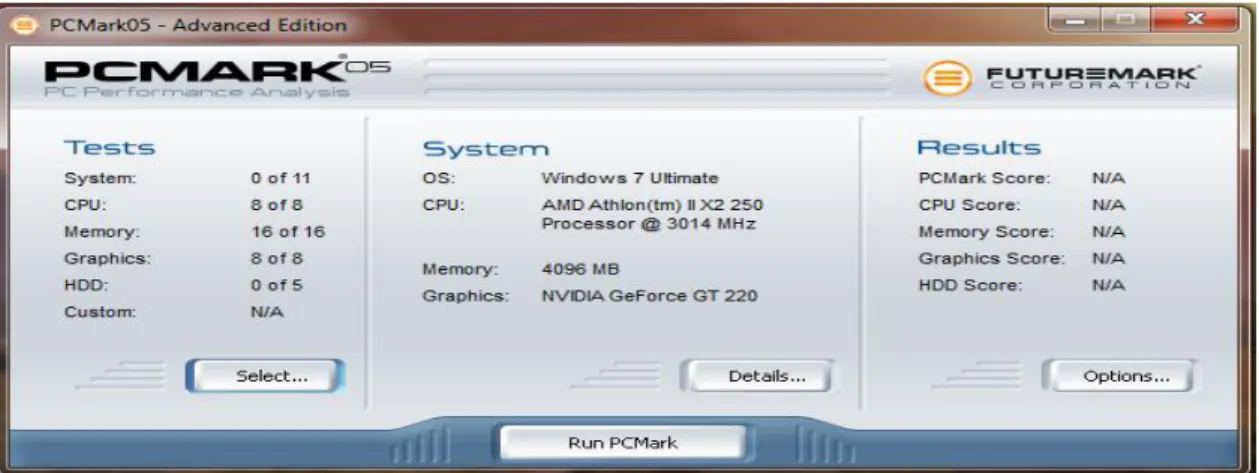1259x473 pixels.
Task: Click the CPU Score label
Action: tap(969, 205)
